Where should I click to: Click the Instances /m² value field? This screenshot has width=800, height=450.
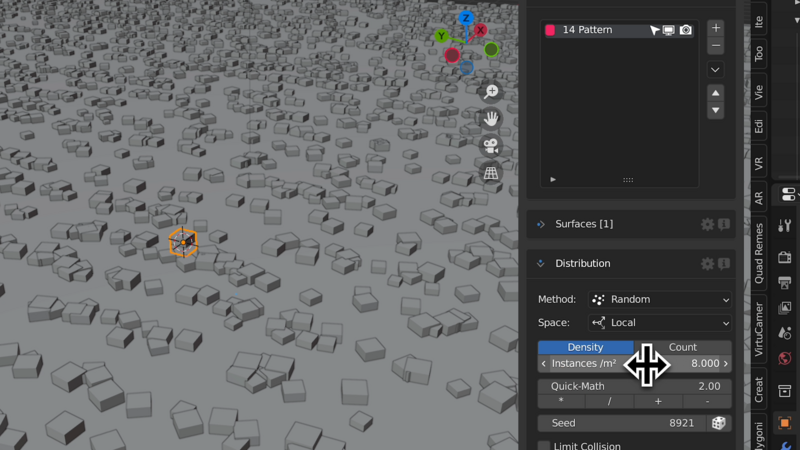(x=635, y=364)
